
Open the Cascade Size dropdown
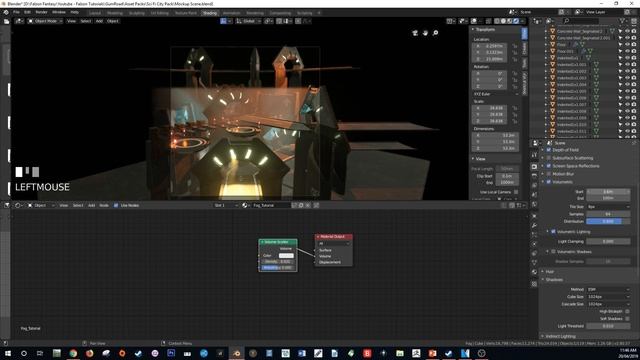(608, 304)
